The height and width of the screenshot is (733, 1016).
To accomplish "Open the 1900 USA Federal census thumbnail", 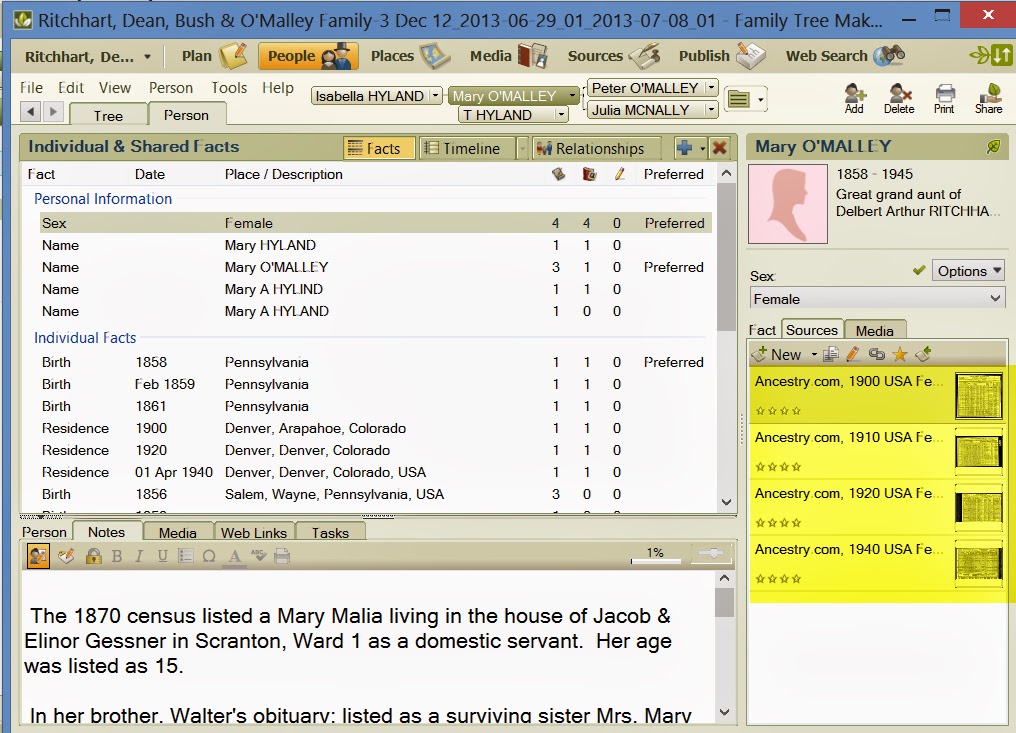I will [978, 395].
